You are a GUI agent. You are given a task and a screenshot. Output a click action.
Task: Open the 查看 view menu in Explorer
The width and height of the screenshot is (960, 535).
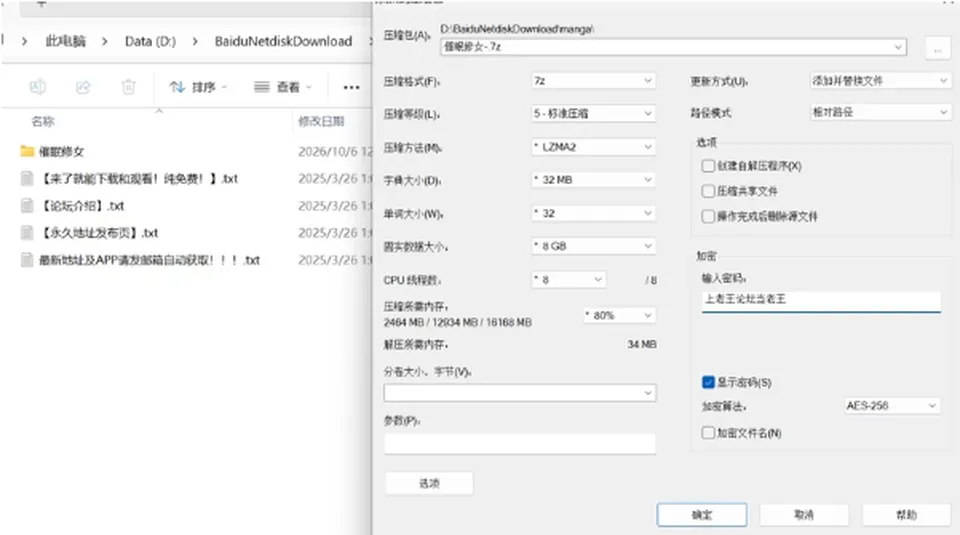click(x=282, y=87)
